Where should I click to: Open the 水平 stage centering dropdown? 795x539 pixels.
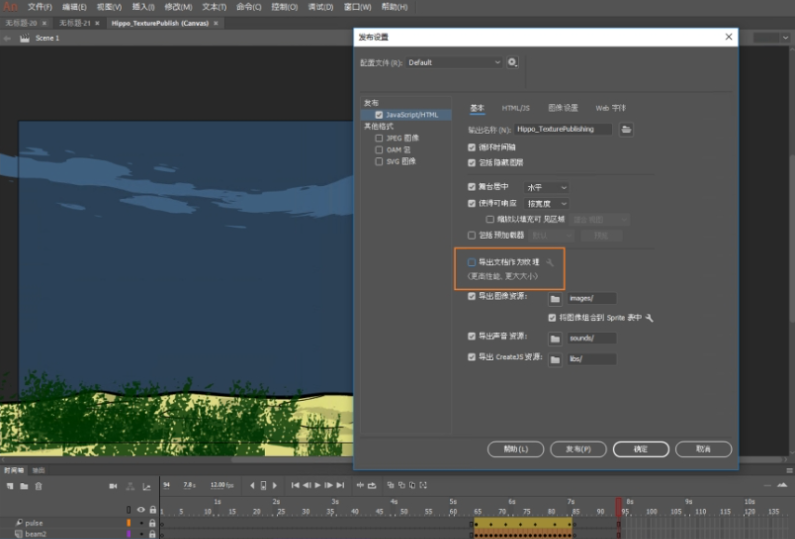(546, 188)
